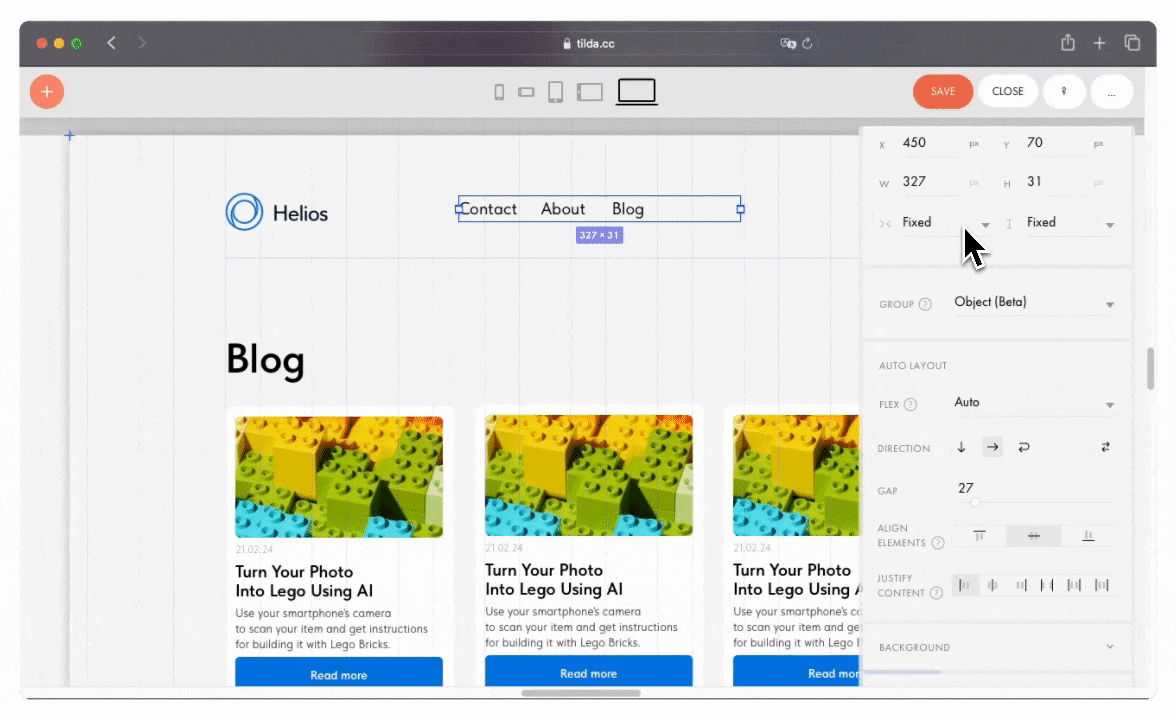Open the ALIGN ELEMENTS help question mark
Image resolution: width=1176 pixels, height=720 pixels.
point(938,543)
